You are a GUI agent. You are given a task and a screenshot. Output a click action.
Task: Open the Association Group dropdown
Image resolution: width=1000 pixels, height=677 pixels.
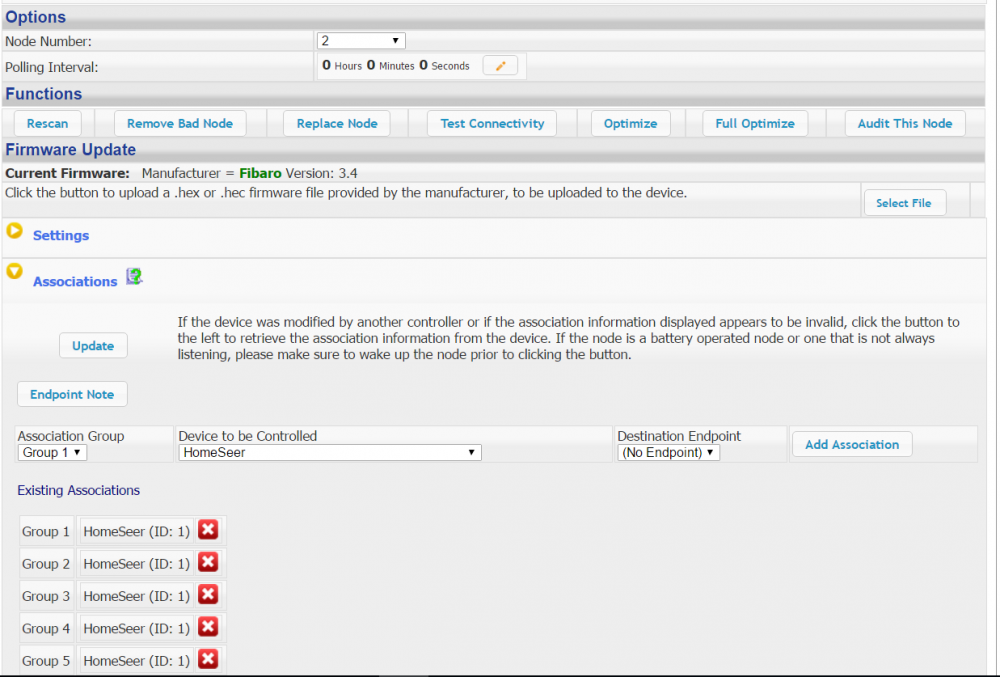(53, 453)
